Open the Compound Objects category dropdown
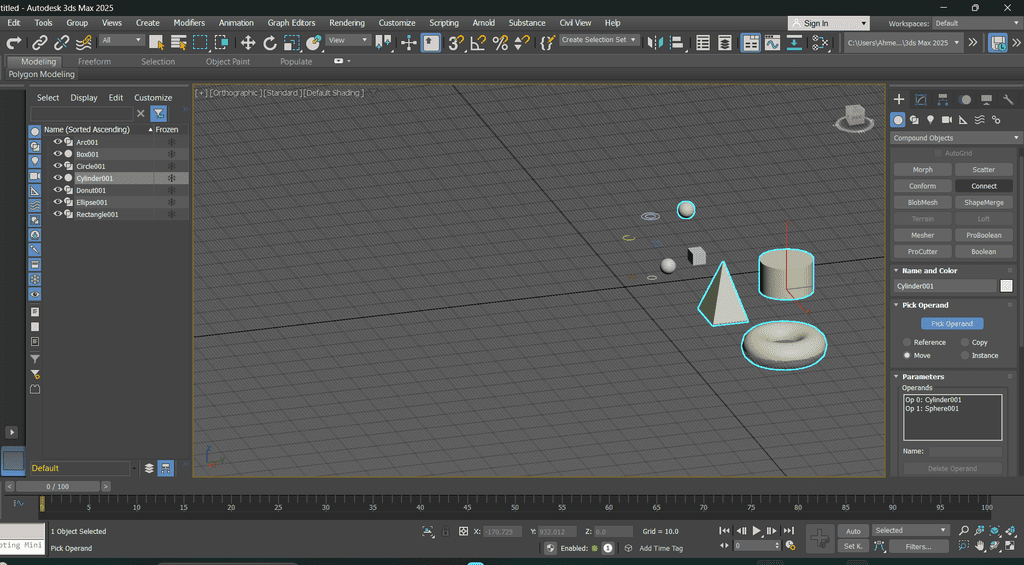1024x565 pixels. (955, 138)
